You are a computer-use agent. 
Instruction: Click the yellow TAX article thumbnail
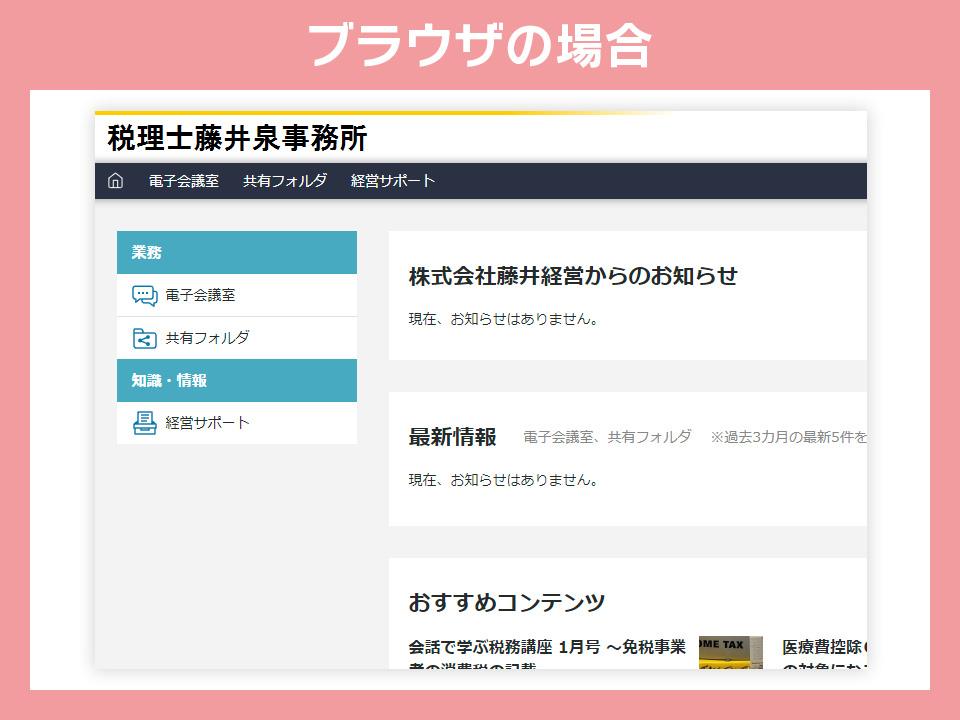click(730, 652)
